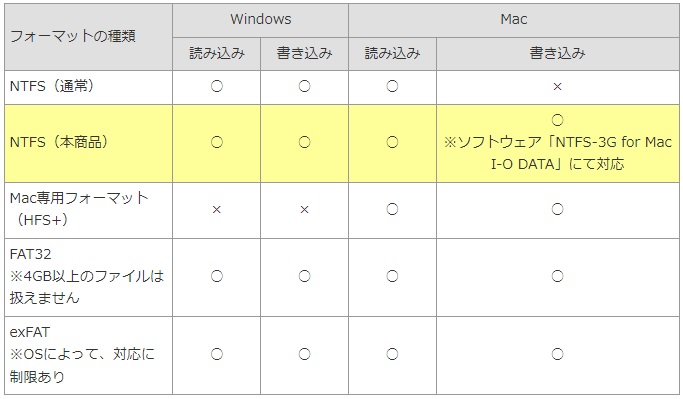
Task: Click the 読み込み subheader under Windows
Action: point(217,53)
